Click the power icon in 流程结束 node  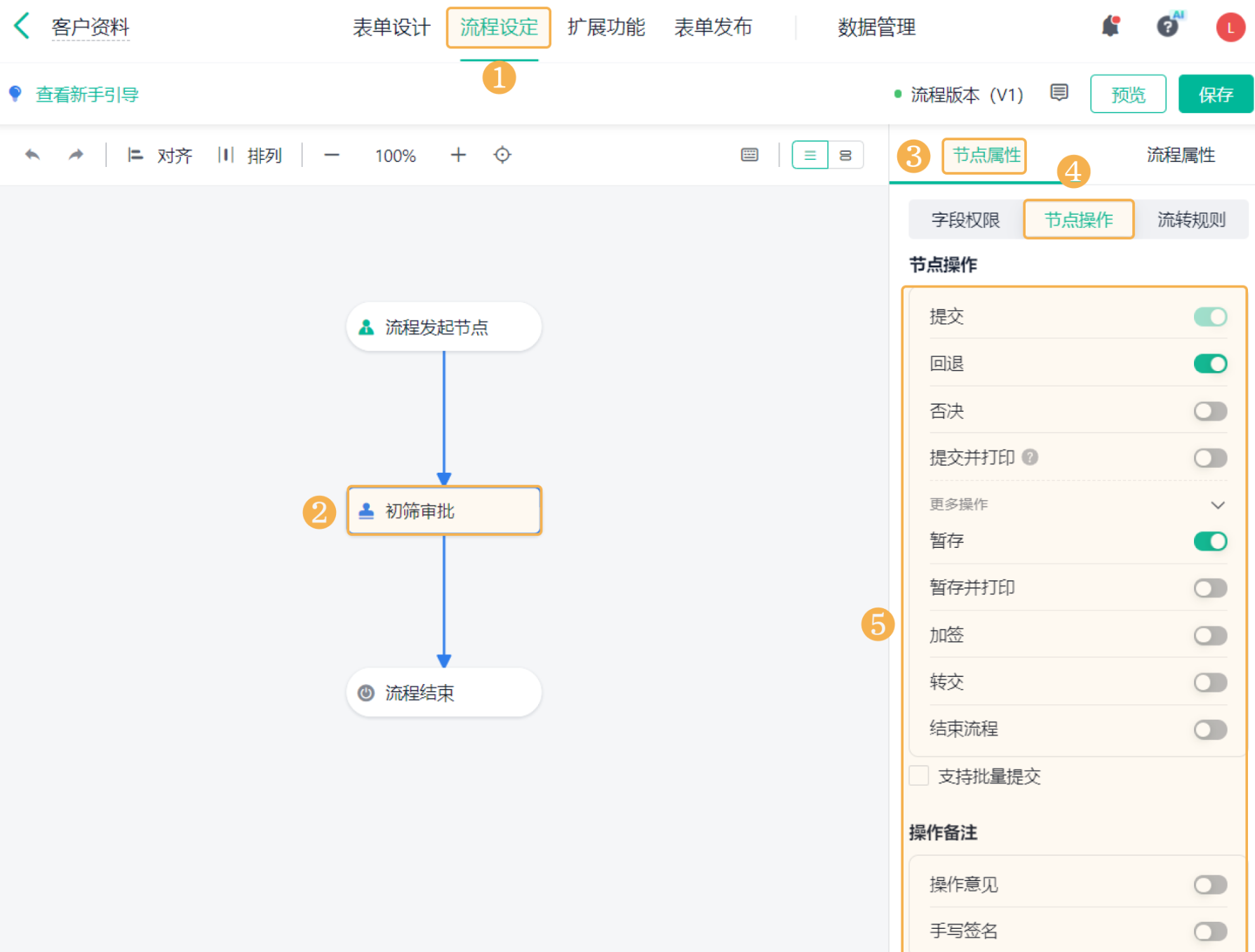click(366, 693)
